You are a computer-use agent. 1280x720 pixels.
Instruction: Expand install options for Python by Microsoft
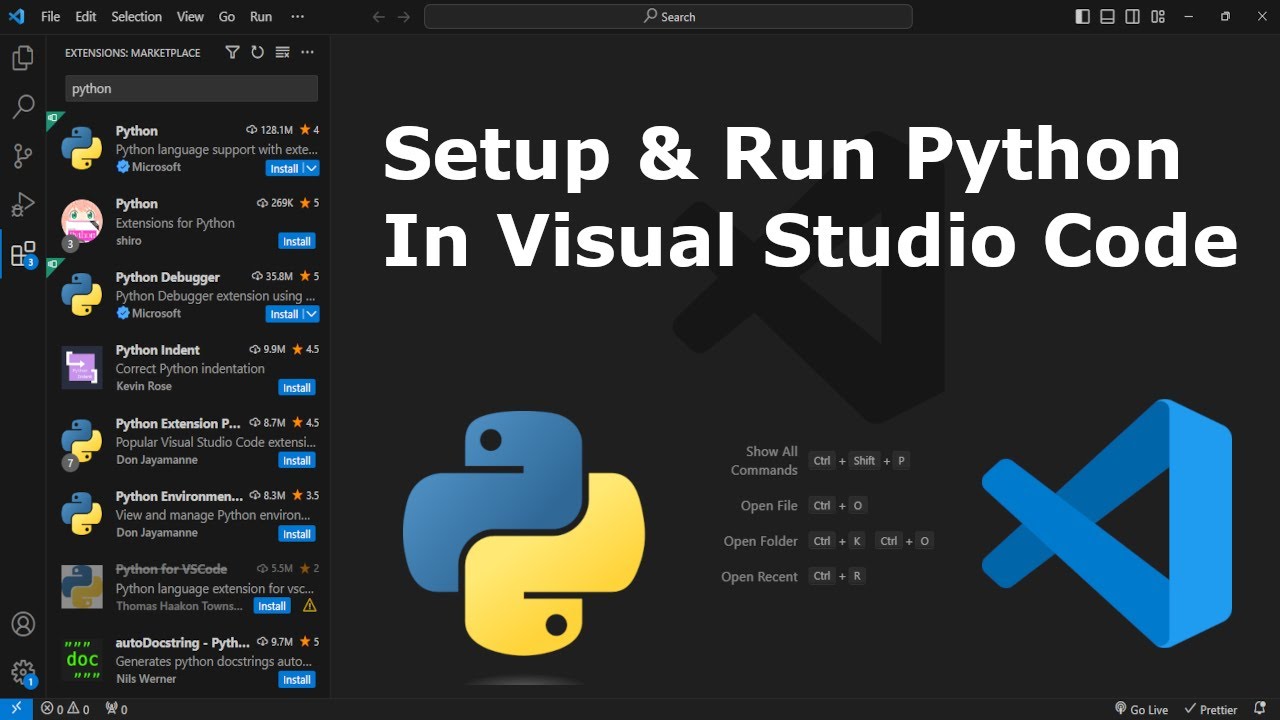311,168
